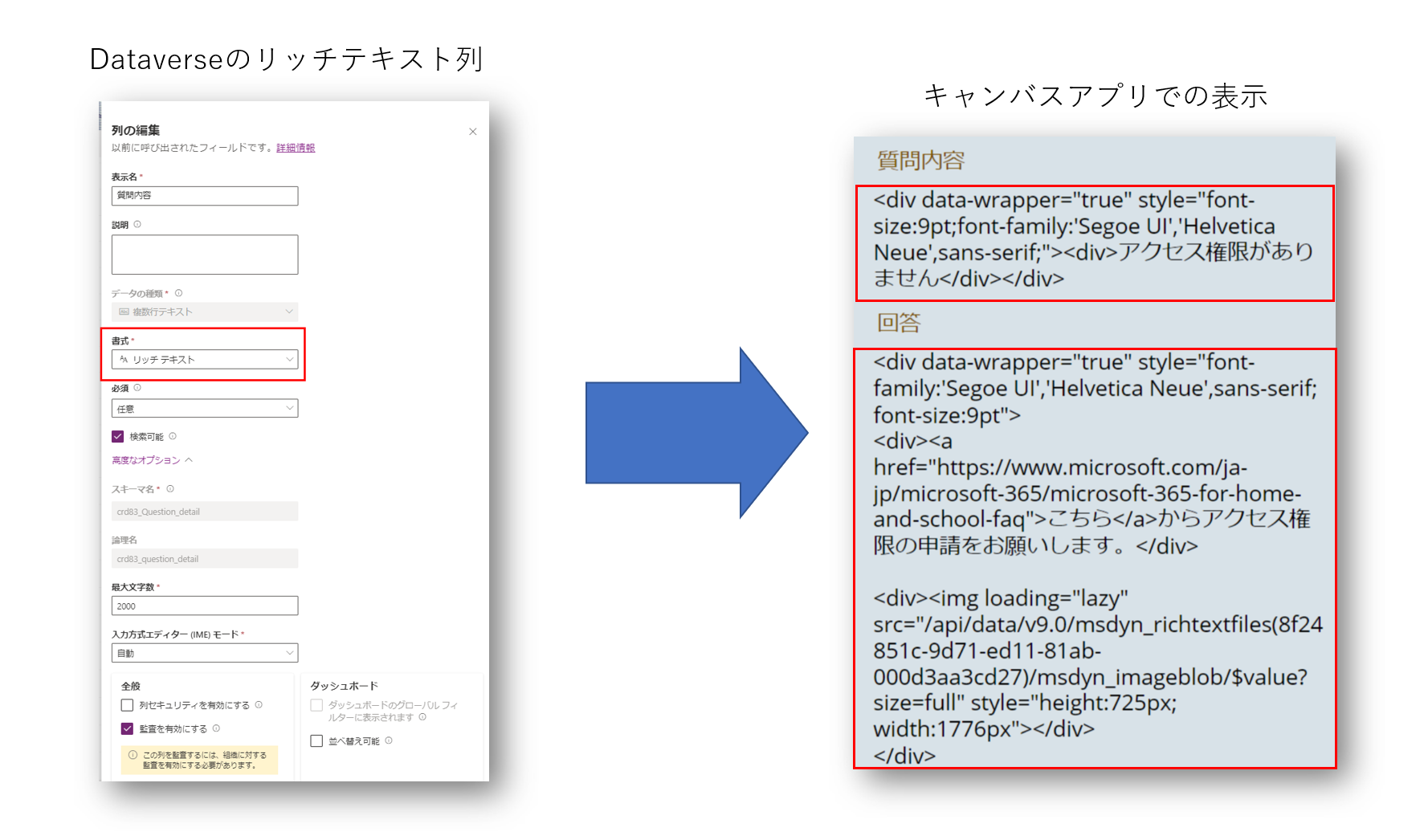
Task: Toggle ダッシュボードのグローバル フィルター checkbox
Action: (316, 706)
